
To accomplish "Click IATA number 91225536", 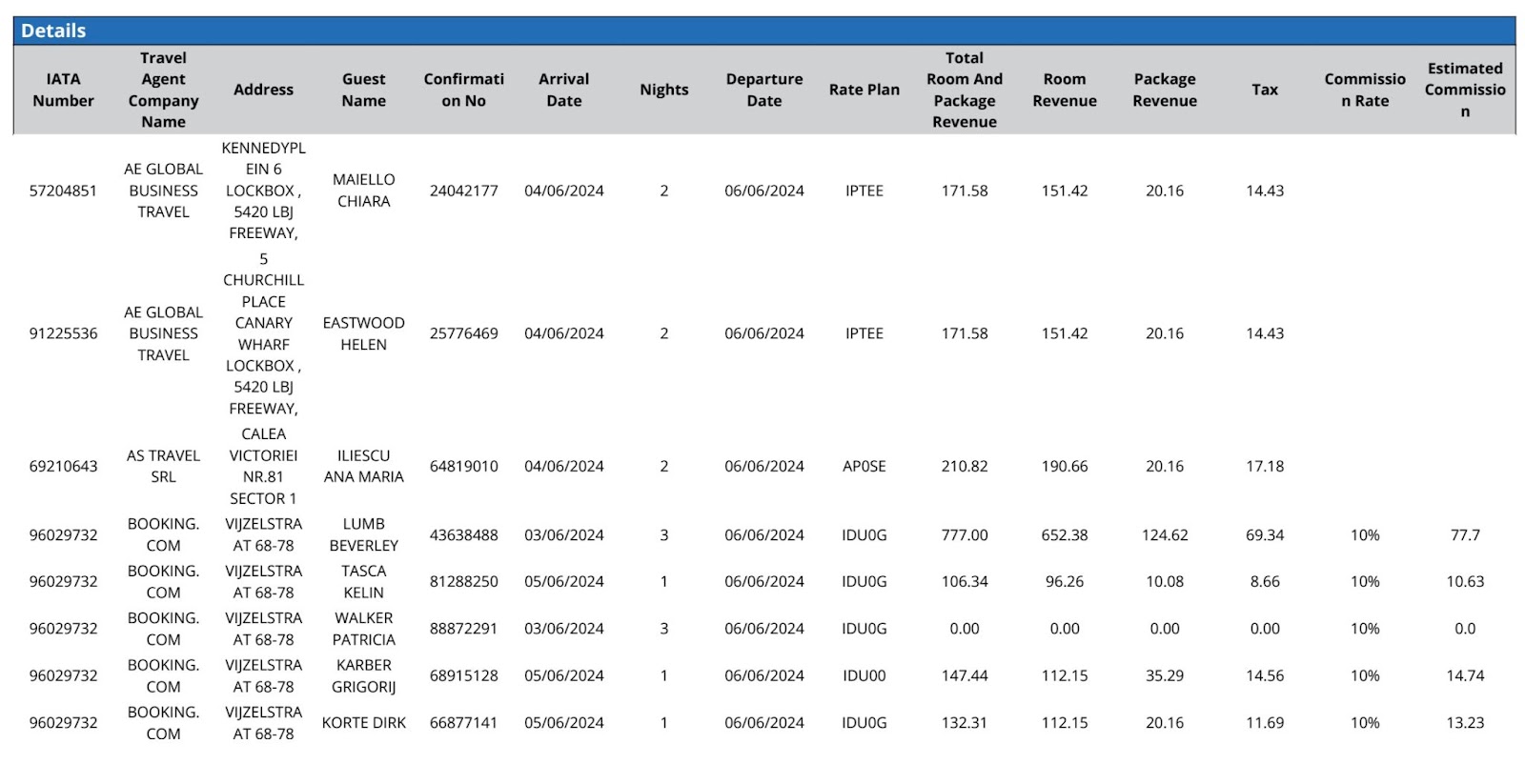I will pyautogui.click(x=63, y=333).
